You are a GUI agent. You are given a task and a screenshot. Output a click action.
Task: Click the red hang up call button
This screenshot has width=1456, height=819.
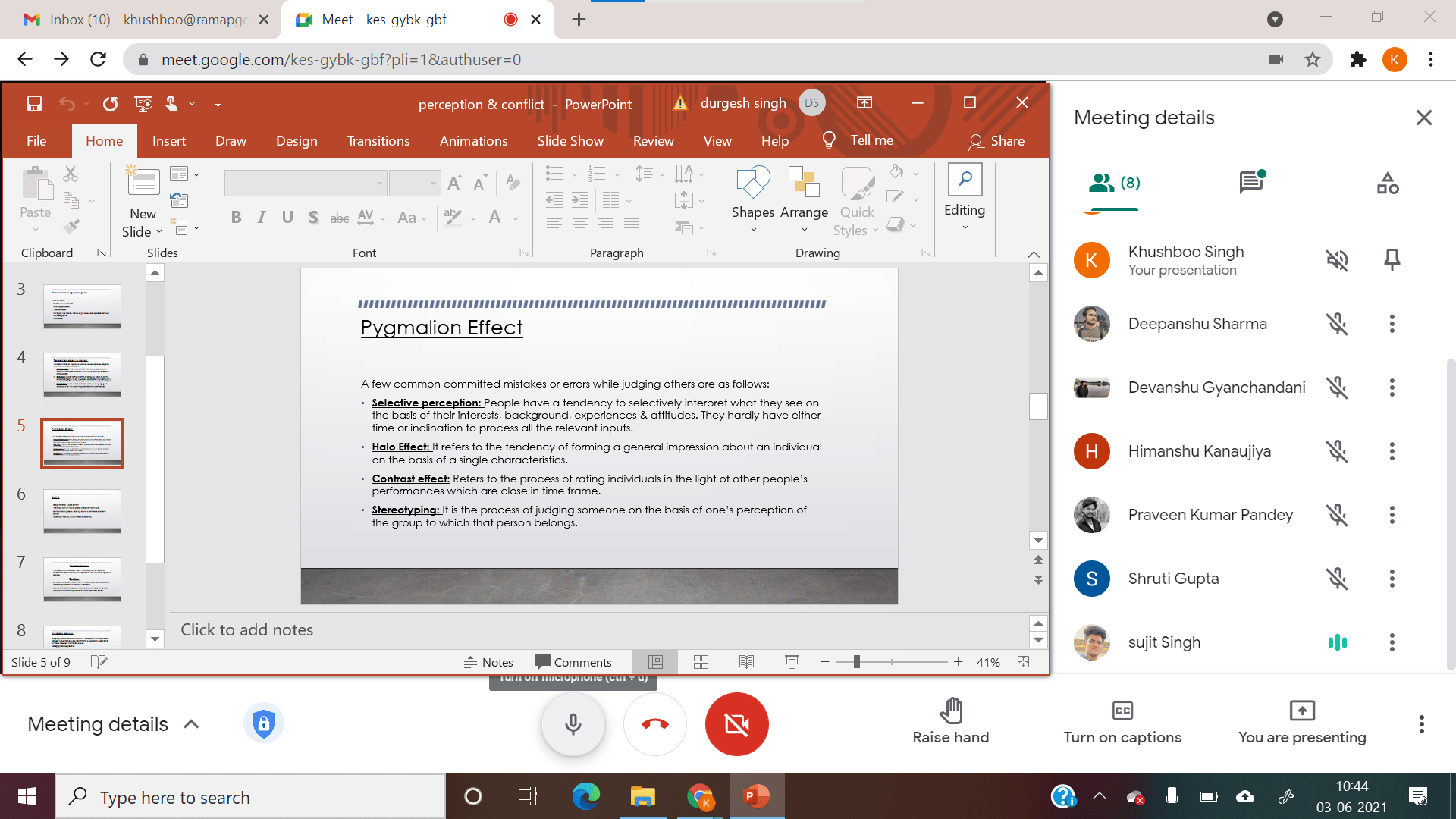coord(655,724)
